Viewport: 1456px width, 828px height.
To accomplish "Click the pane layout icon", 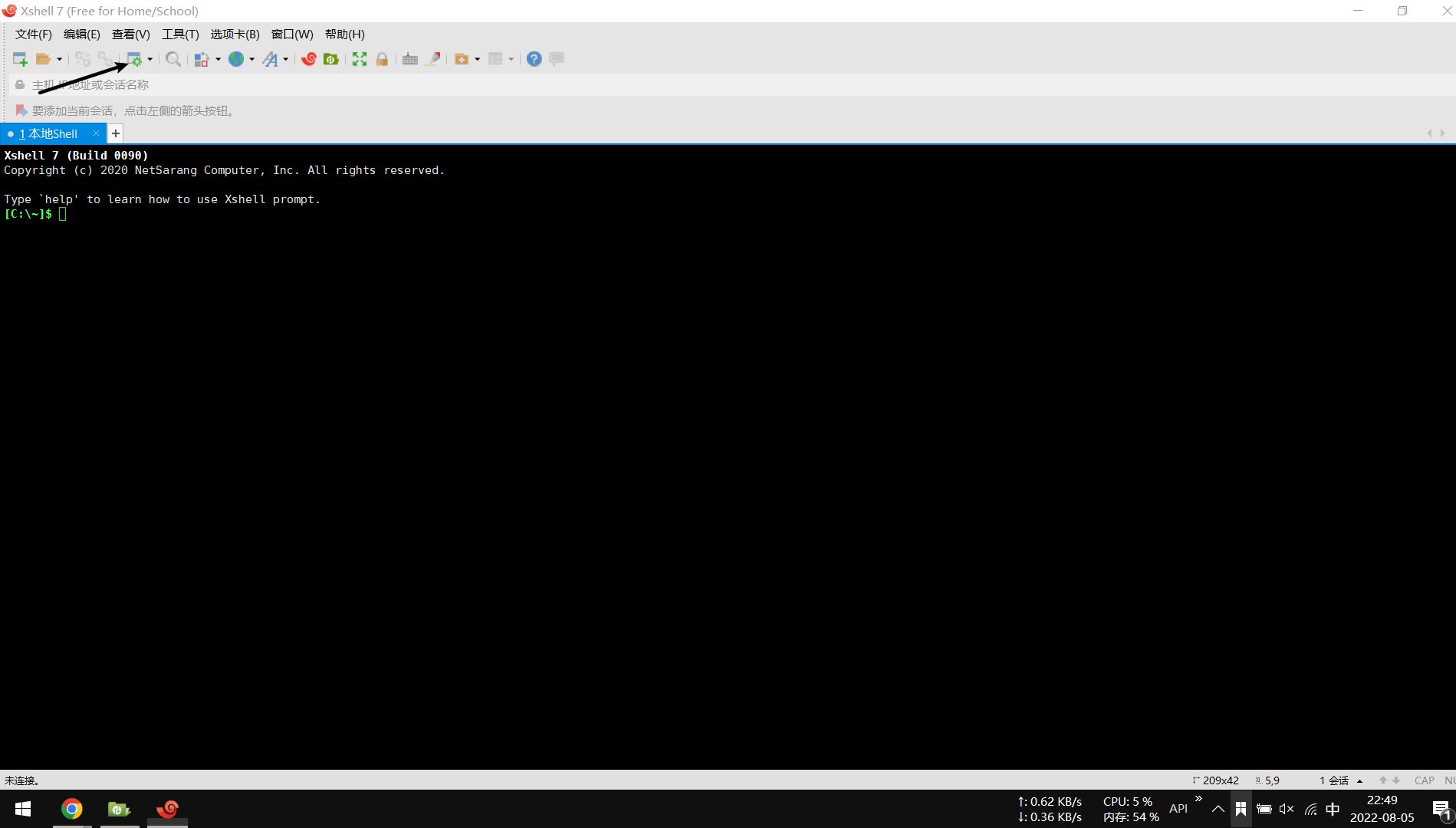I will pyautogui.click(x=495, y=59).
